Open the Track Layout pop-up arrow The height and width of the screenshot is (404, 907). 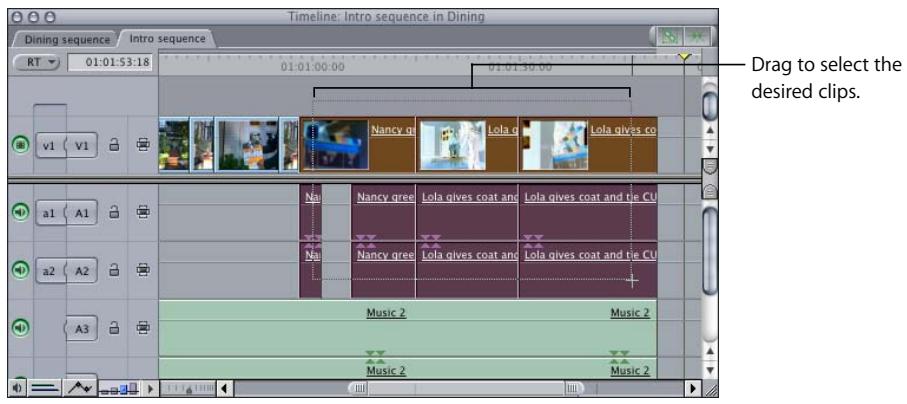(150, 388)
